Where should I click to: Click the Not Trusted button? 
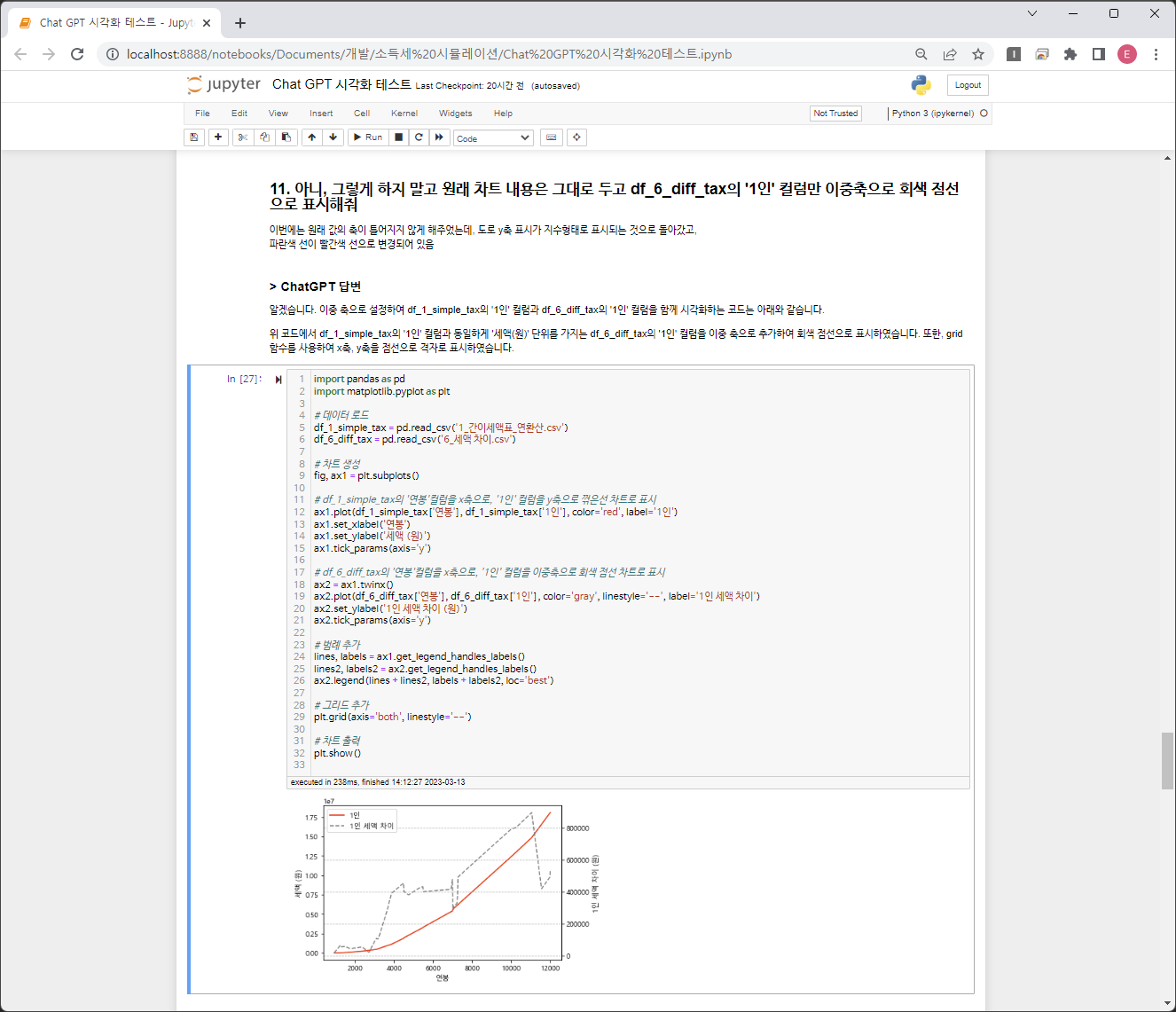click(x=835, y=114)
